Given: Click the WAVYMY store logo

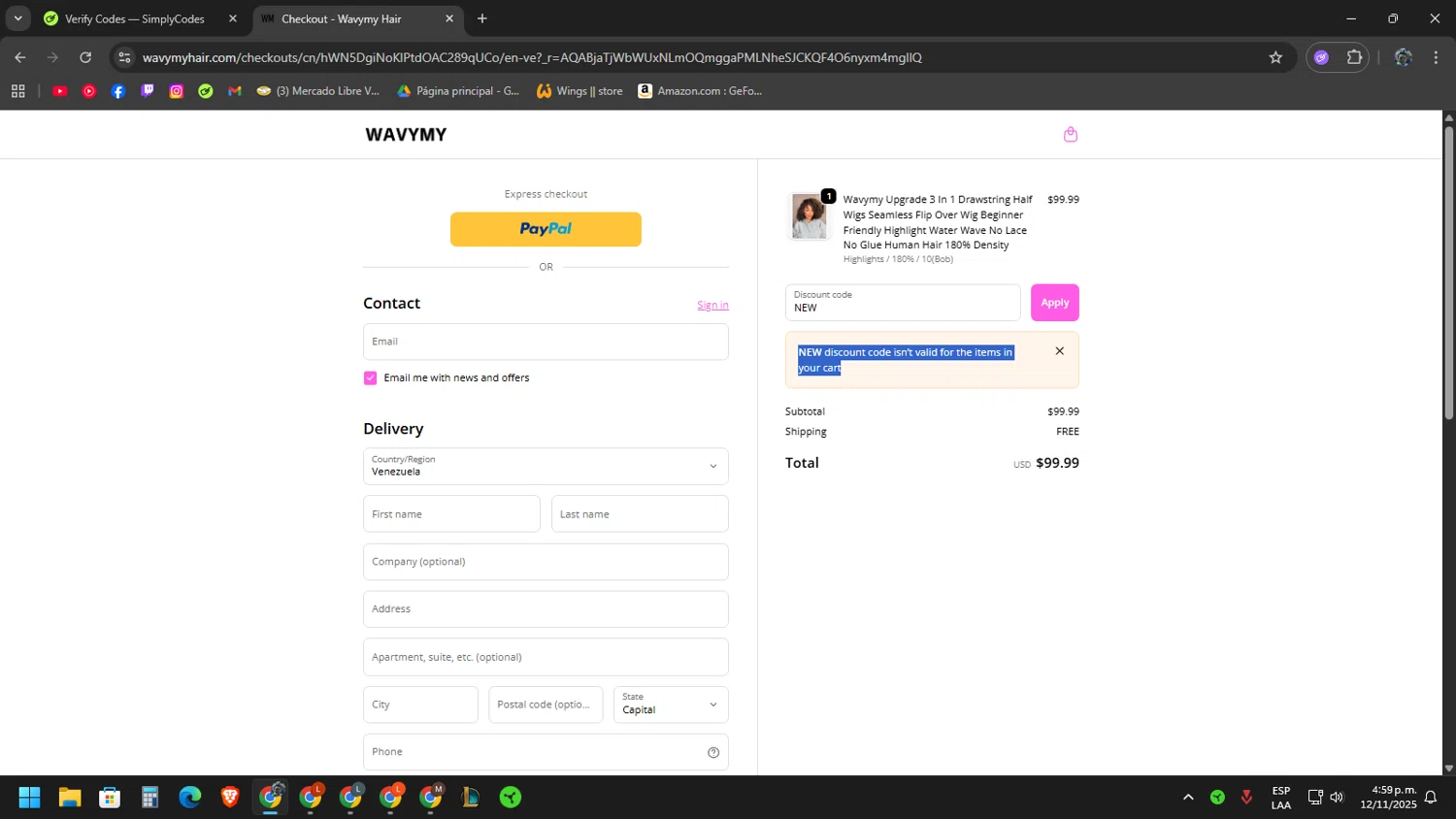Looking at the screenshot, I should 406,135.
